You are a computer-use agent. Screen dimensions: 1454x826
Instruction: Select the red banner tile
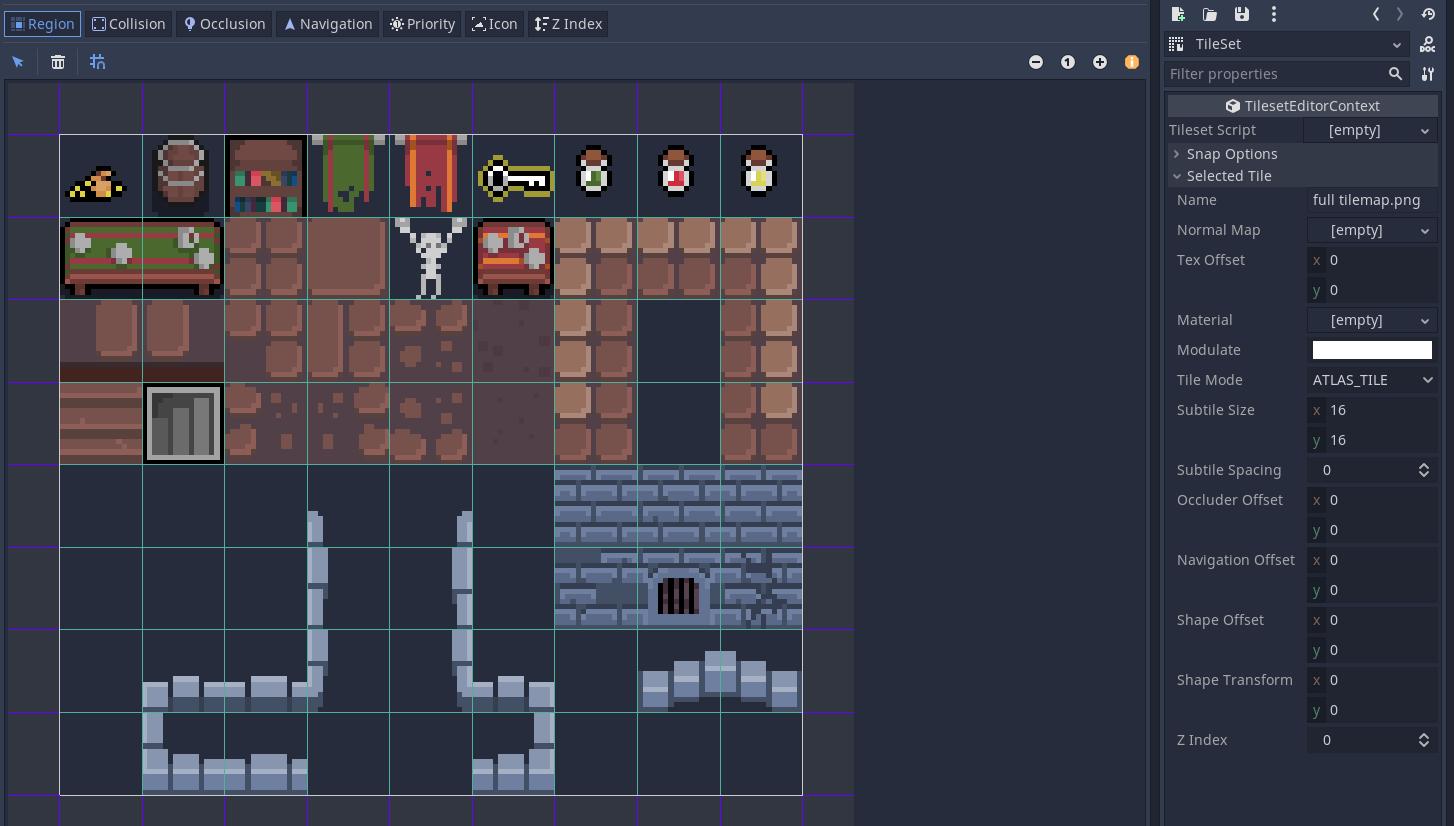(x=431, y=177)
